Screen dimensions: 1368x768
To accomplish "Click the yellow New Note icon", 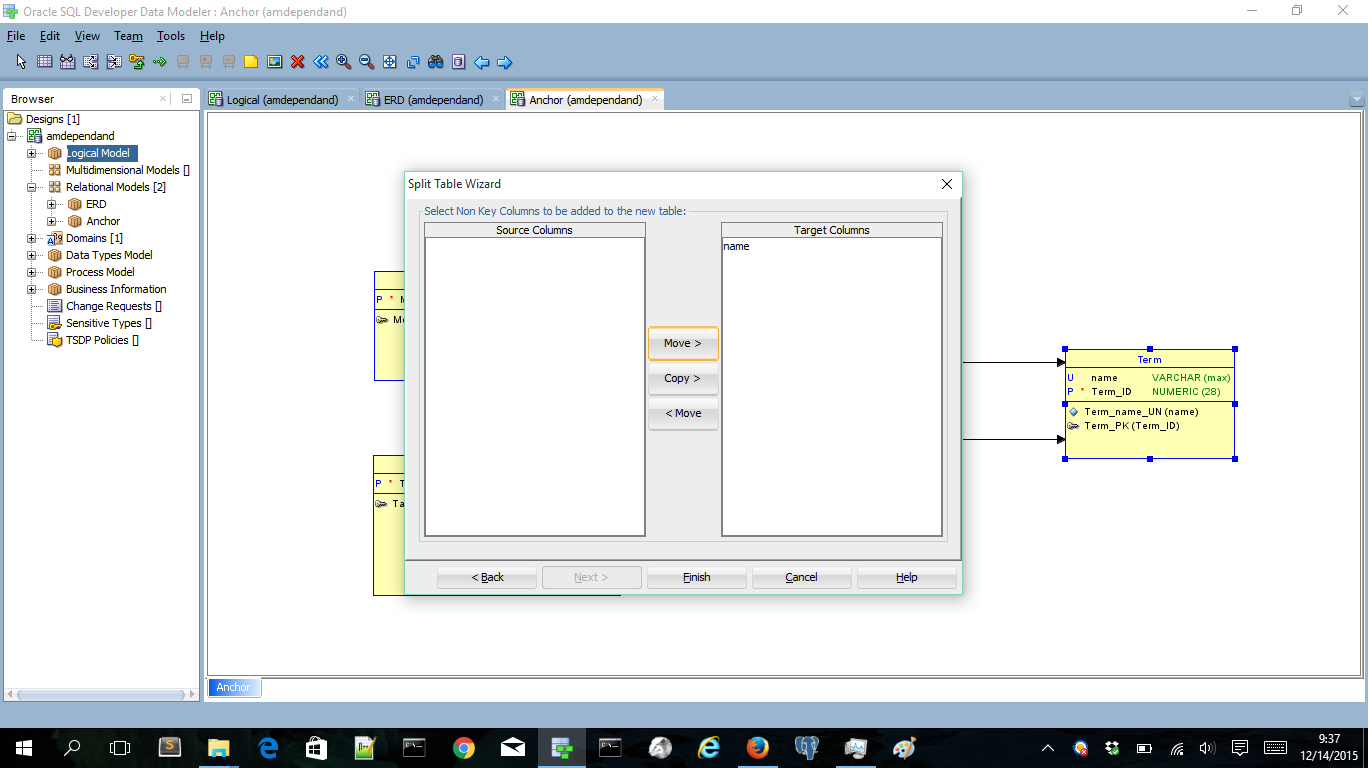I will coord(251,62).
